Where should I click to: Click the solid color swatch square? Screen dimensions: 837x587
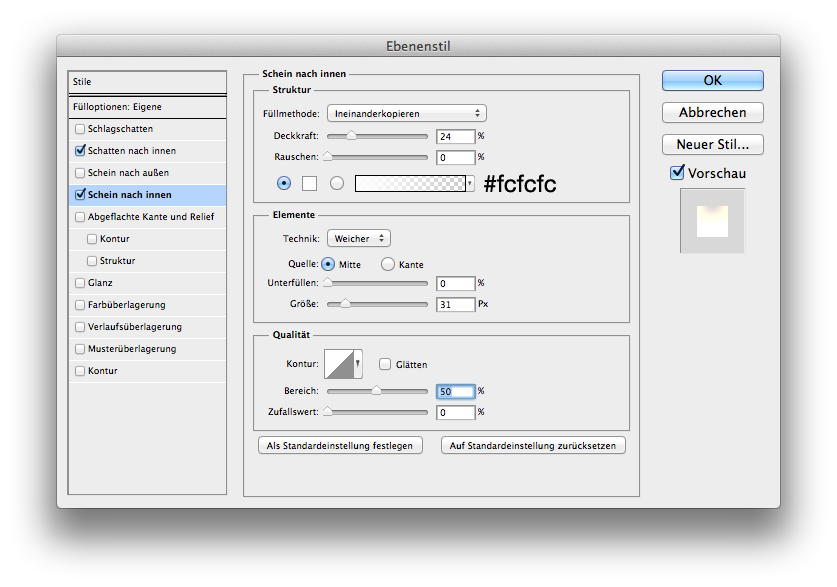[310, 183]
